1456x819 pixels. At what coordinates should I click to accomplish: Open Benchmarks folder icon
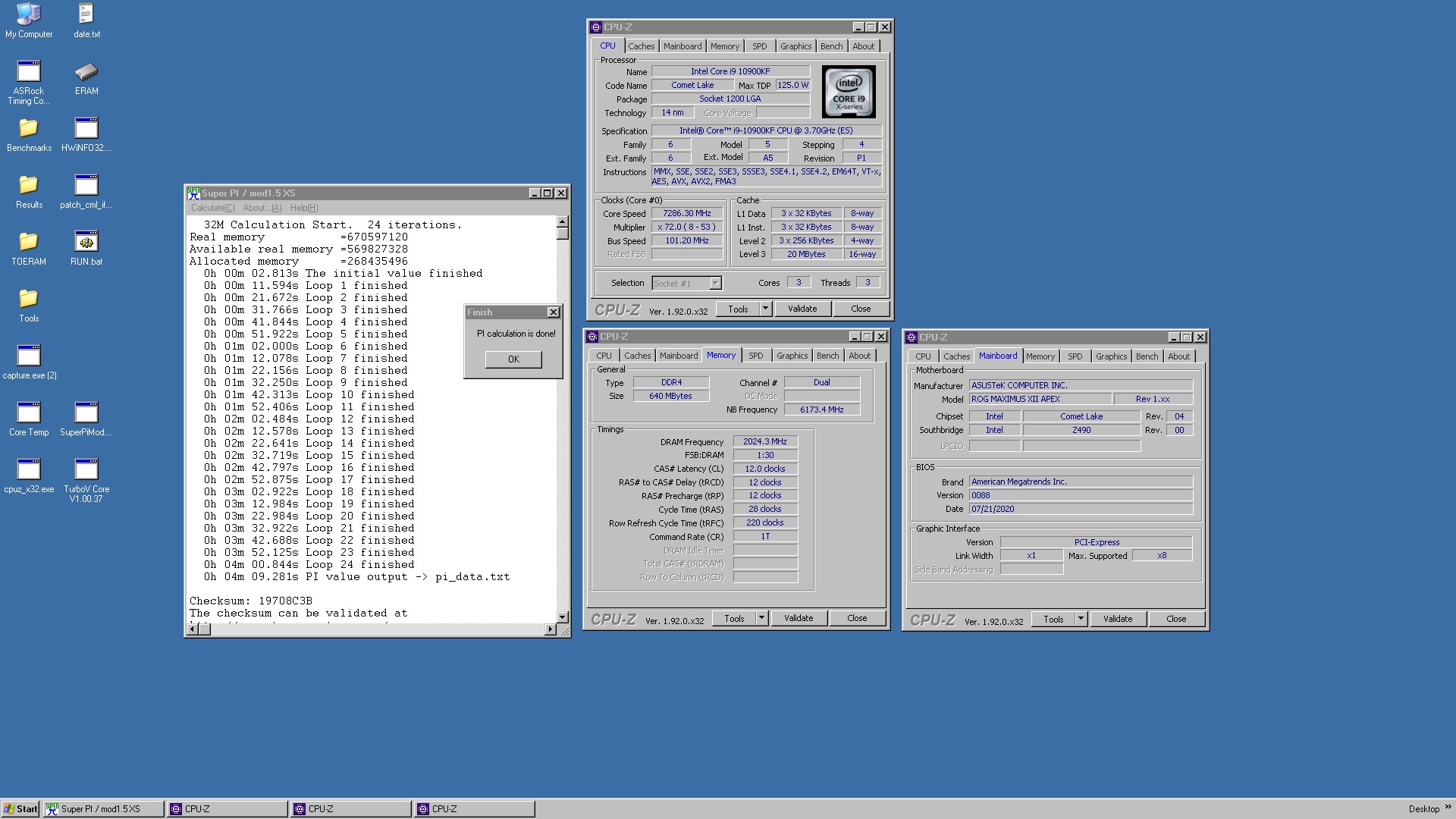[x=29, y=134]
